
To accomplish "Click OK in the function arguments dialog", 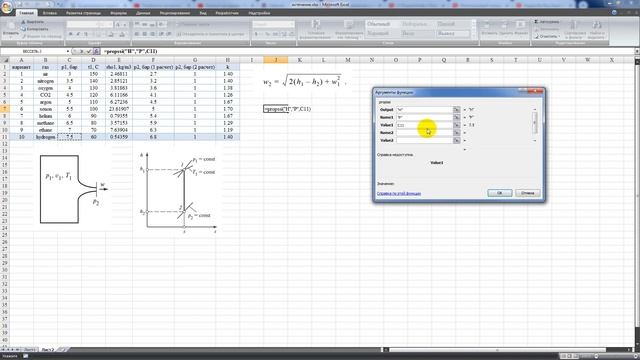I will [500, 193].
